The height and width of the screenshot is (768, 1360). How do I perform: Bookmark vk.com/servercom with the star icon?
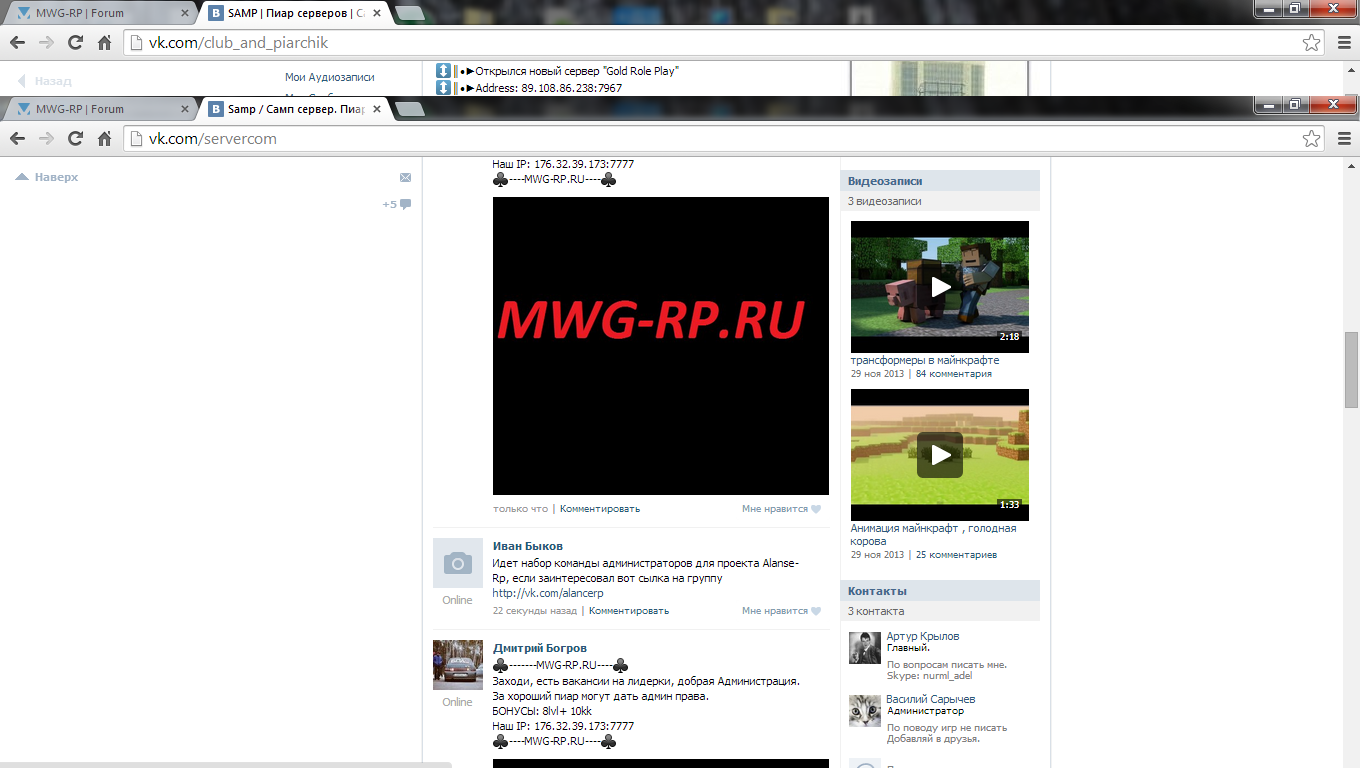[x=1312, y=139]
